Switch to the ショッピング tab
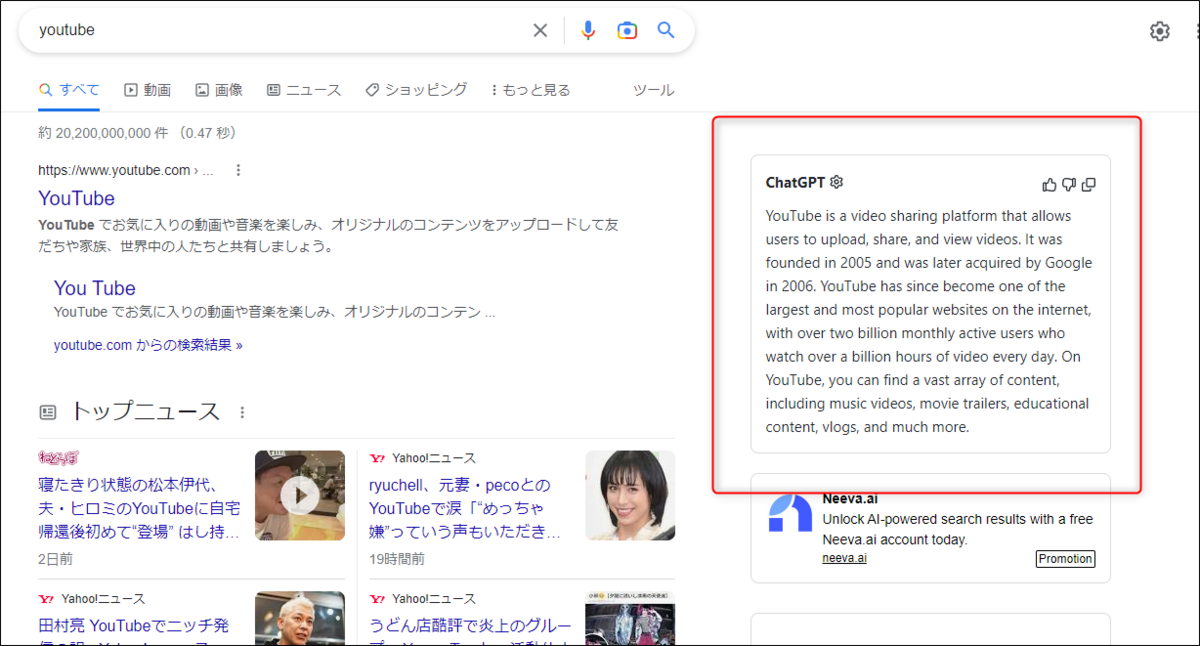The image size is (1200, 646). pyautogui.click(x=416, y=90)
